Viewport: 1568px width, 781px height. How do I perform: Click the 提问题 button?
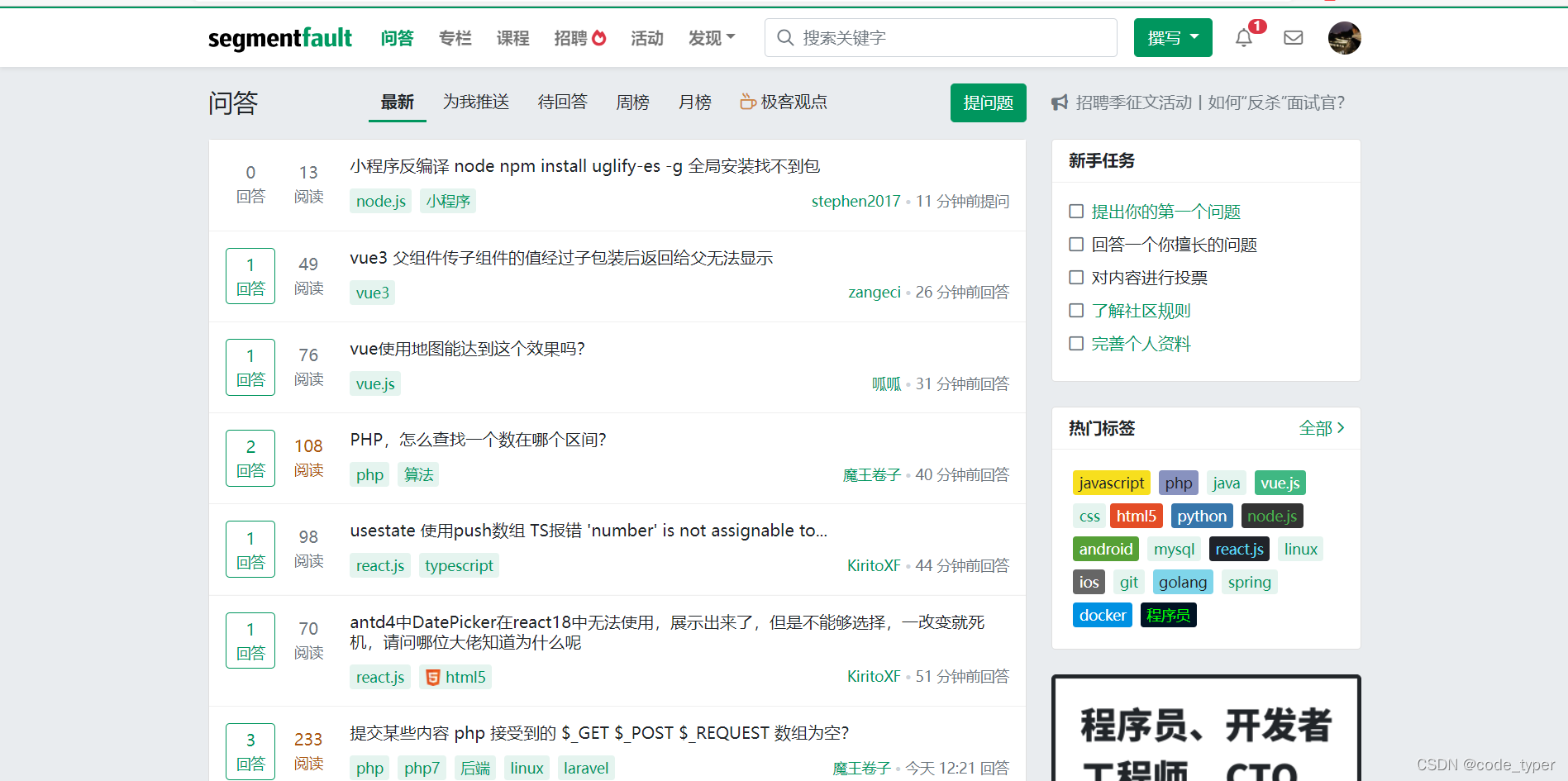coord(987,102)
